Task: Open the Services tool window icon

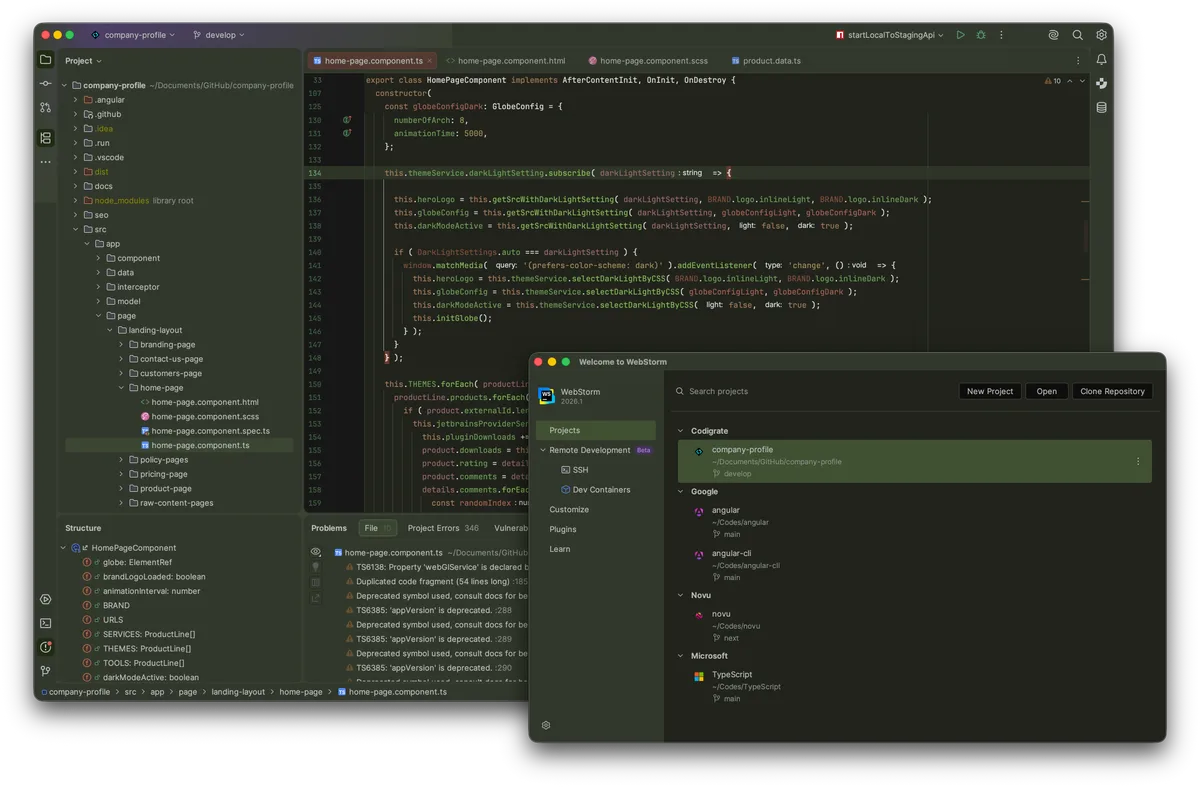Action: (45, 600)
